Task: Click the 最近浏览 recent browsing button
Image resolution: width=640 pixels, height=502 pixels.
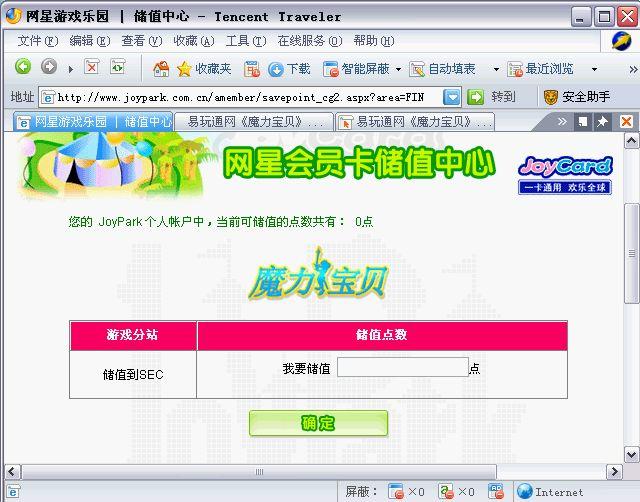Action: click(540, 69)
